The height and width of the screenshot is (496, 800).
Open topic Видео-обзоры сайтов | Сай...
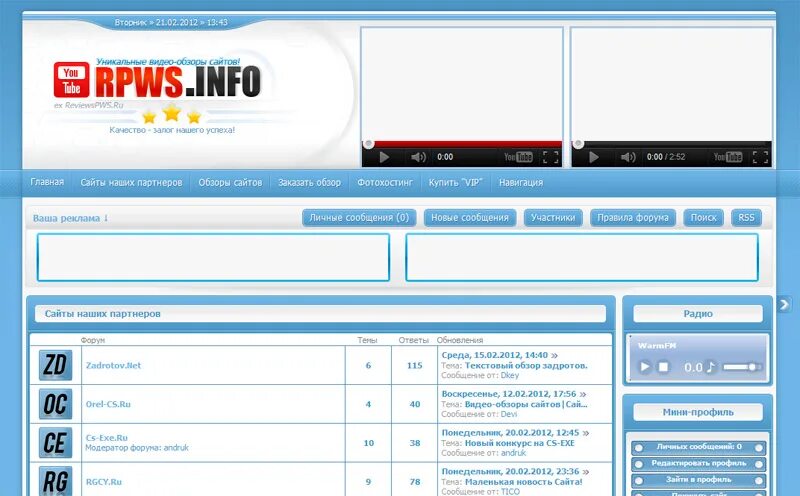click(526, 404)
